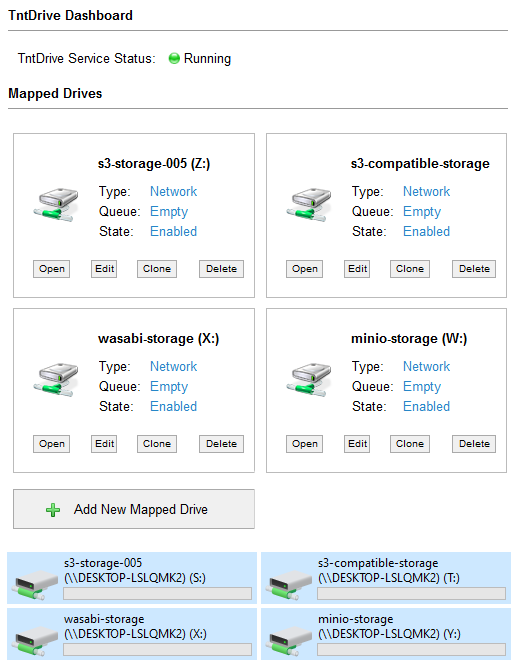Click the s3-storage-005 (Z:) drive icon

point(56,205)
